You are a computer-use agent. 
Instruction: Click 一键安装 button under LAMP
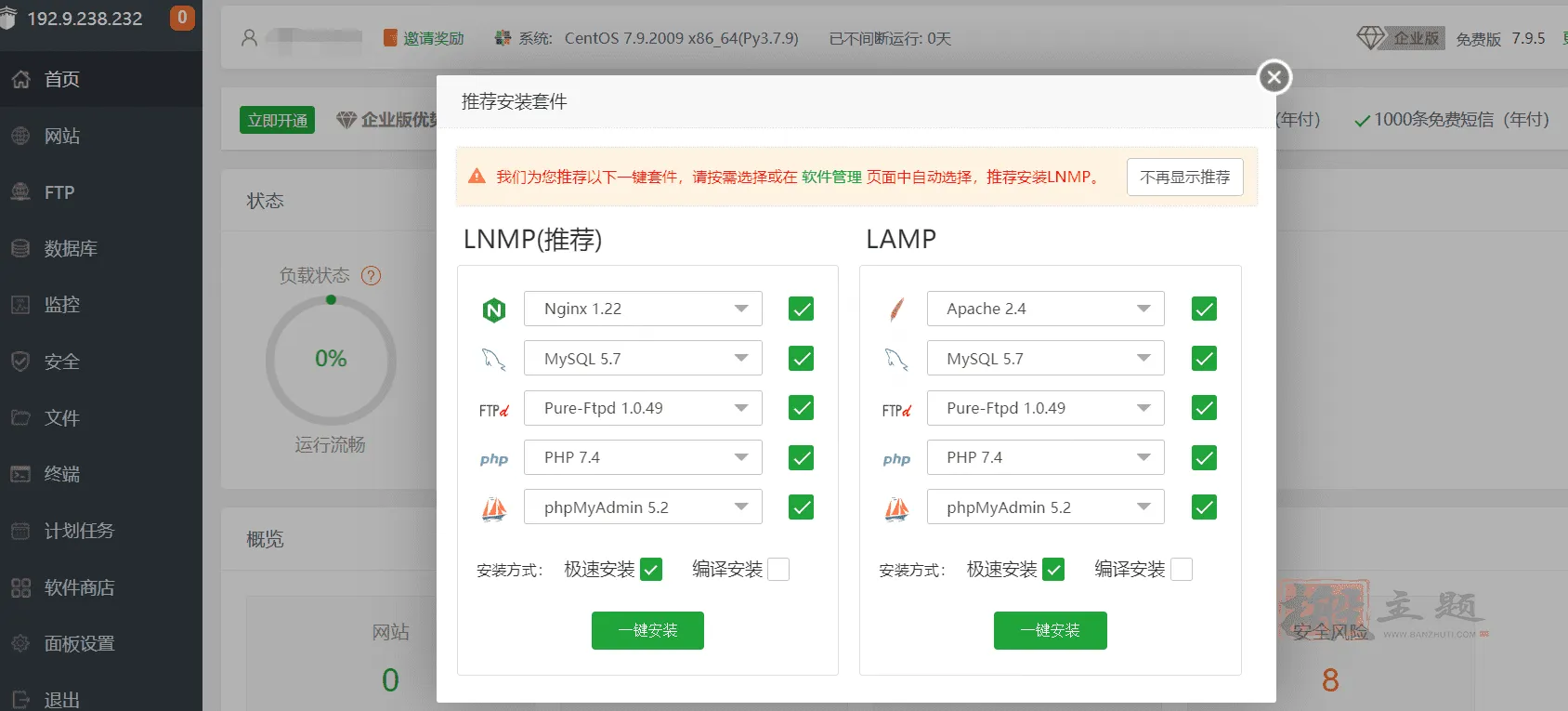point(1051,630)
